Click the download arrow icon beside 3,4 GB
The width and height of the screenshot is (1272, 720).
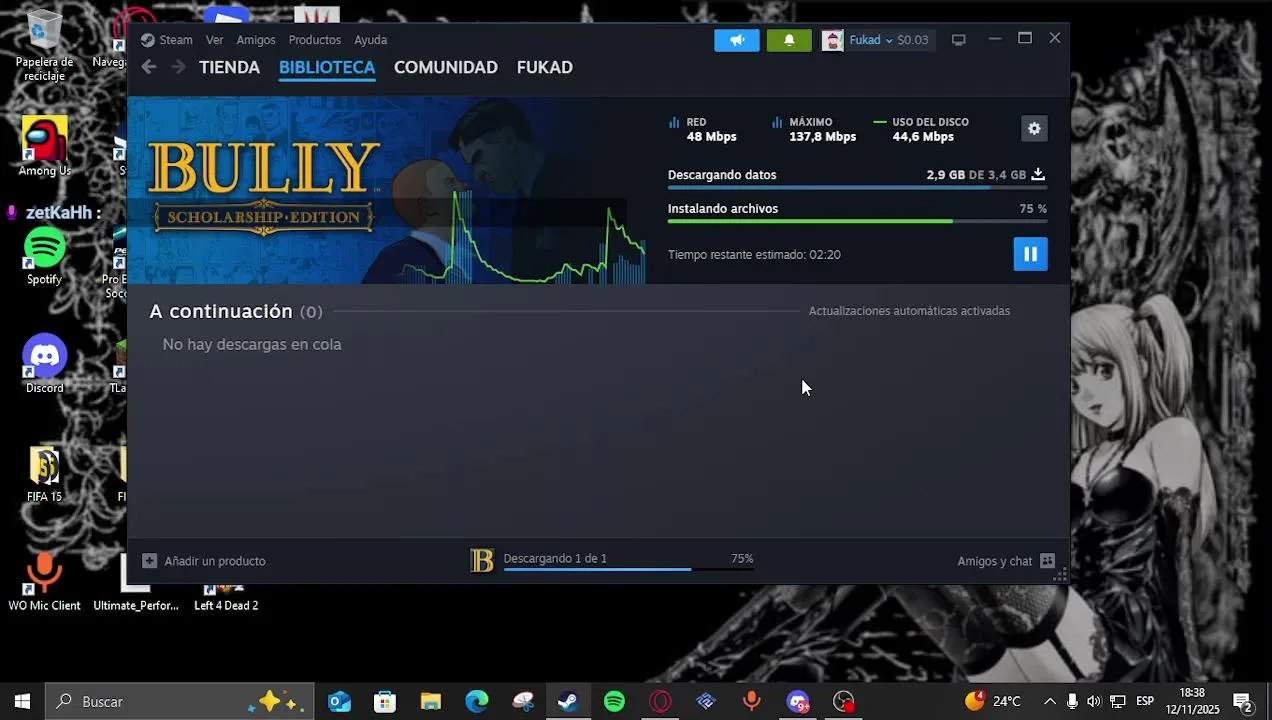[x=1038, y=175]
